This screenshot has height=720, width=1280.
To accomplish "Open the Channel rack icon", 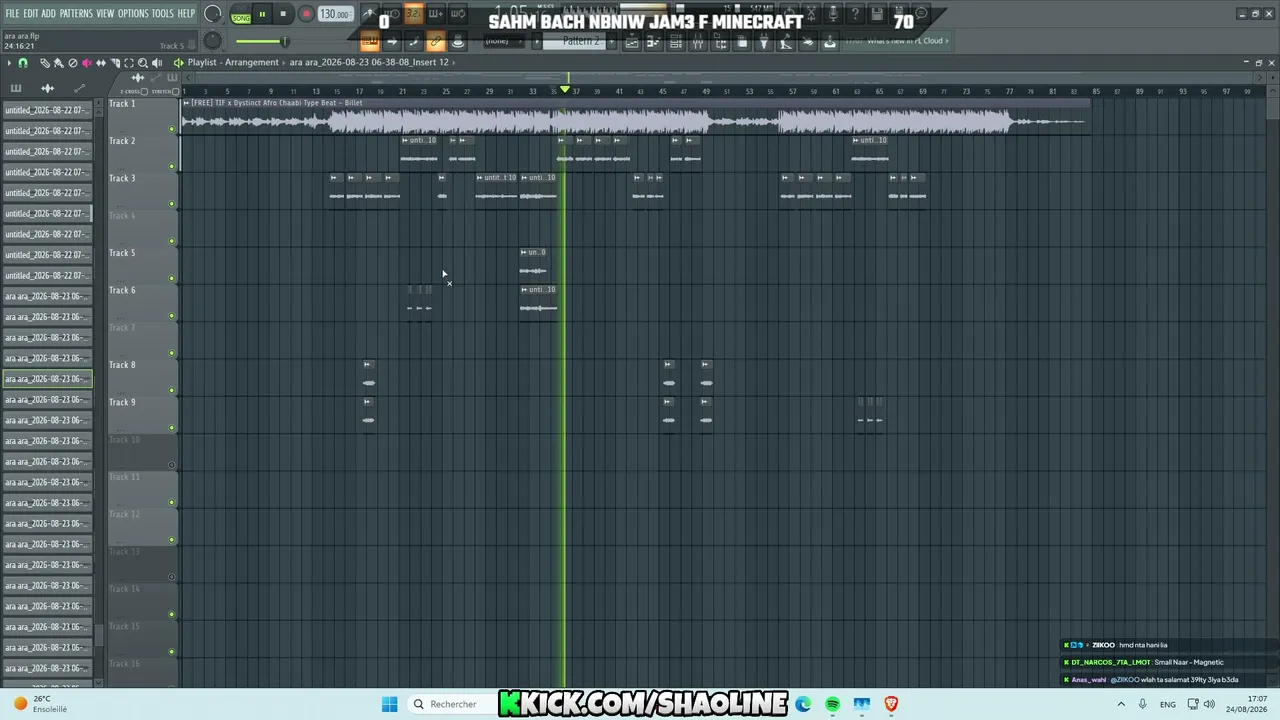I will point(675,41).
